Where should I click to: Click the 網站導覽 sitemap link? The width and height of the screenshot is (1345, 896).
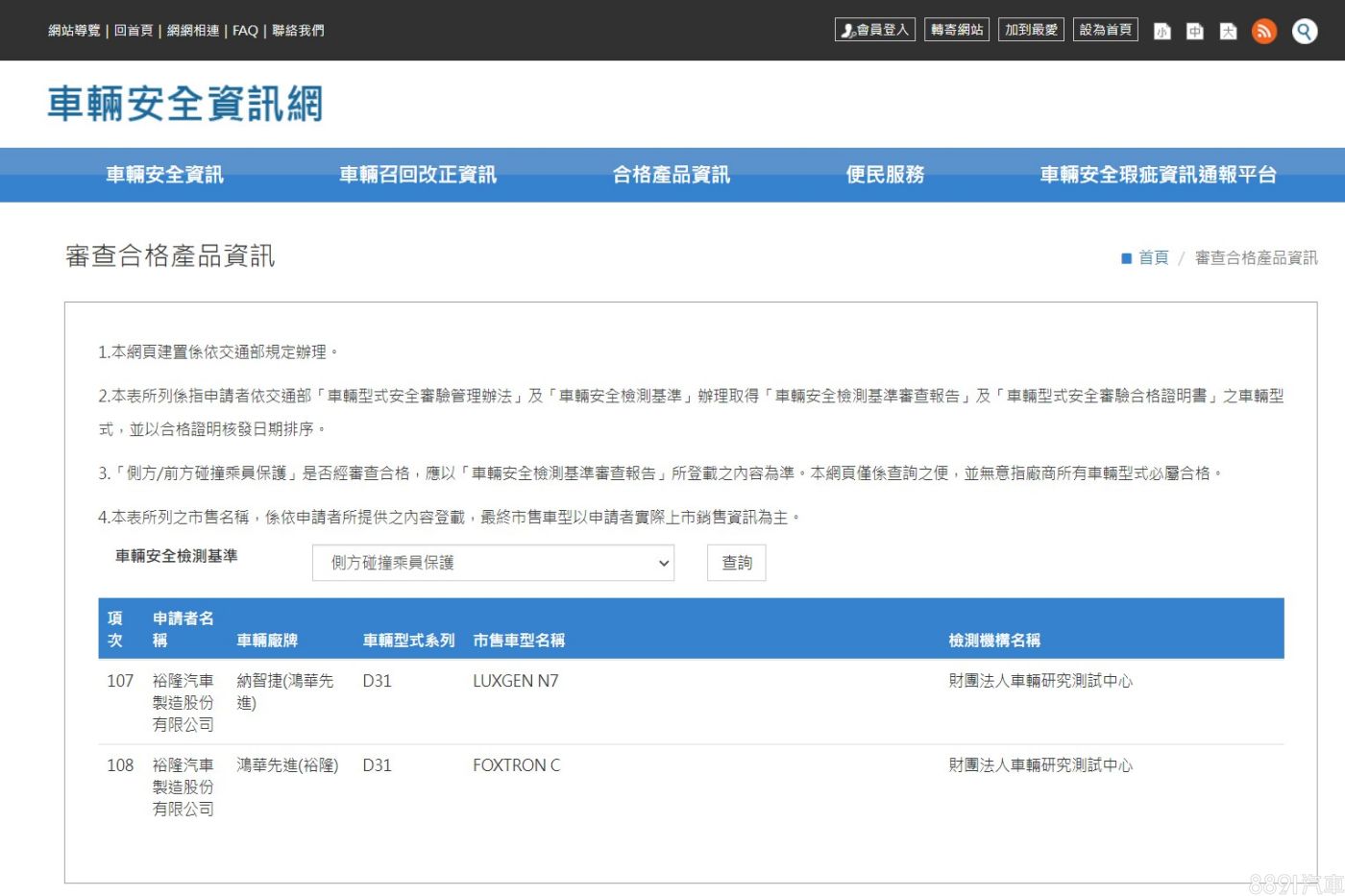point(74,31)
